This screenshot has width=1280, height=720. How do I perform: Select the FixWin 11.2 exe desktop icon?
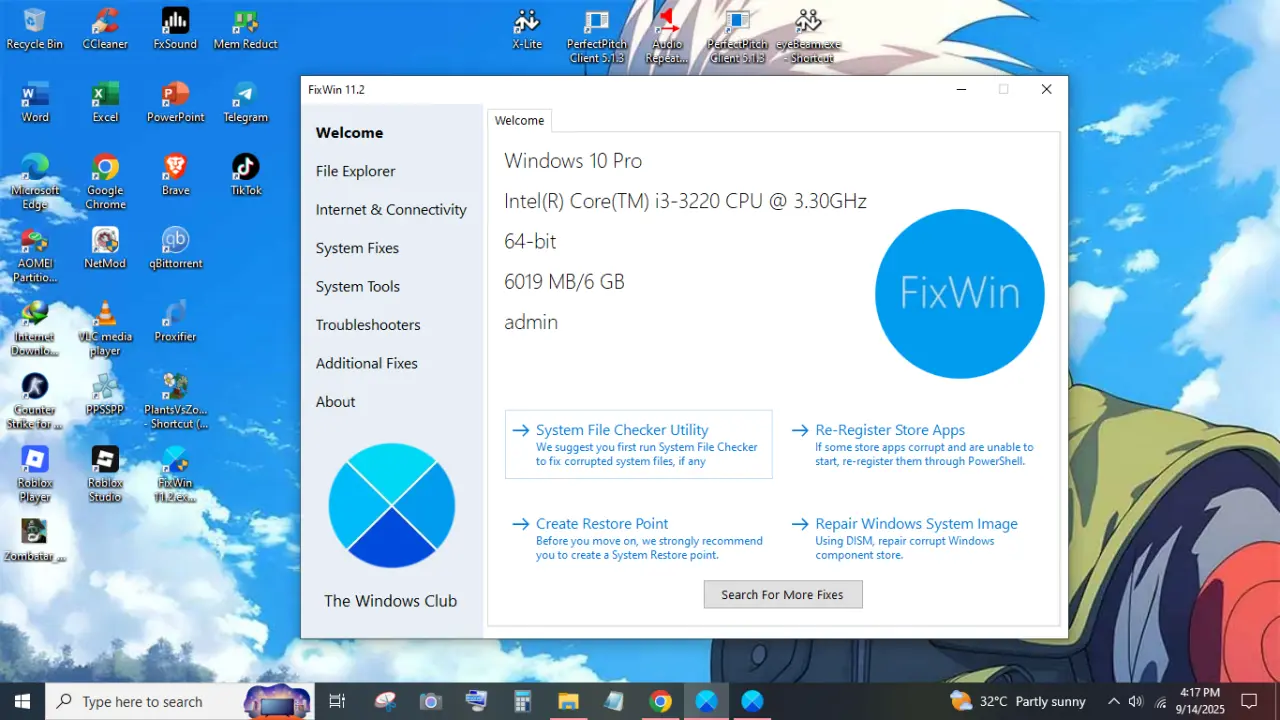[x=175, y=474]
